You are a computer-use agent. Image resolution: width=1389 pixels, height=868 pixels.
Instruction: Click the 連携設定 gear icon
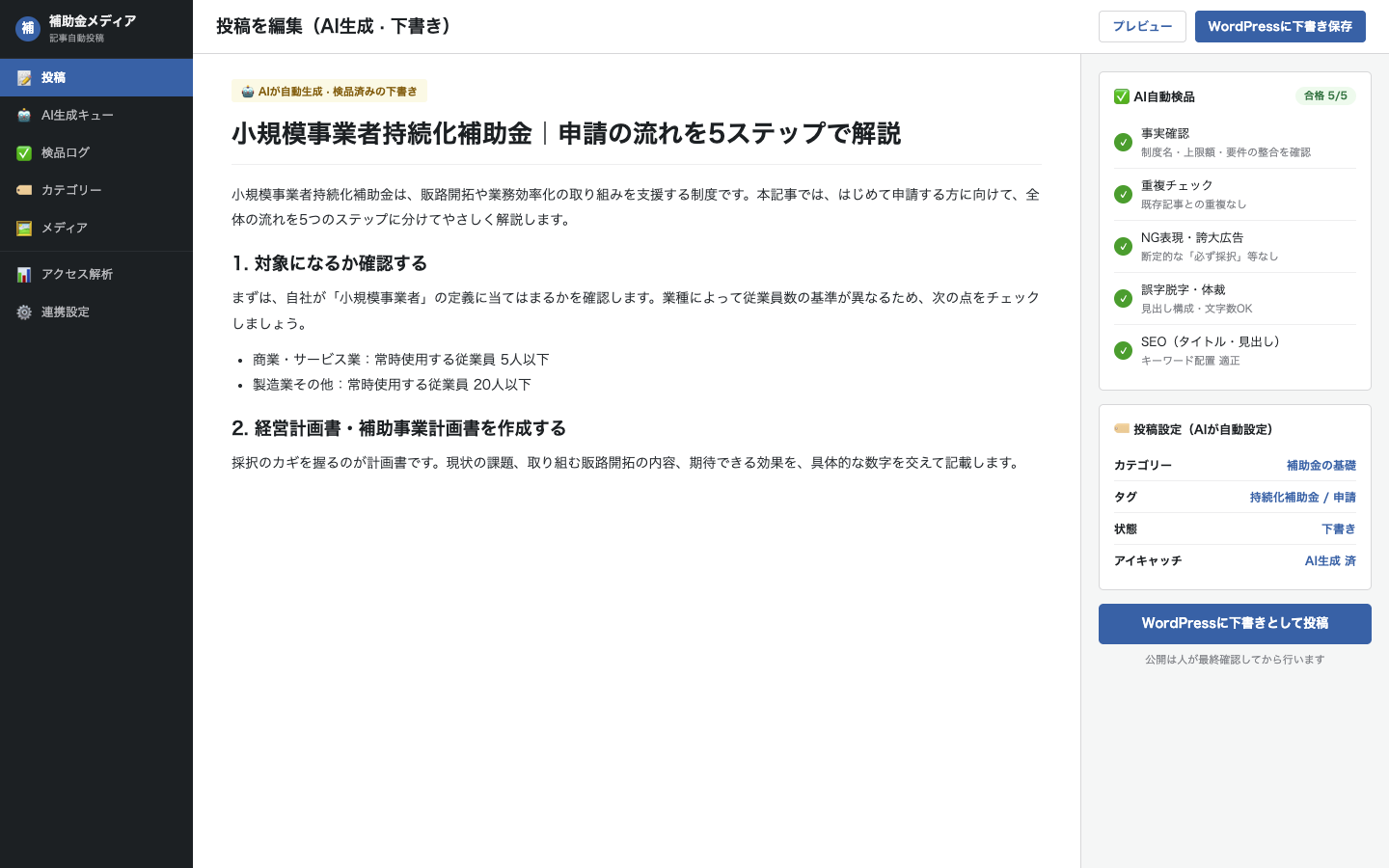pyautogui.click(x=24, y=312)
